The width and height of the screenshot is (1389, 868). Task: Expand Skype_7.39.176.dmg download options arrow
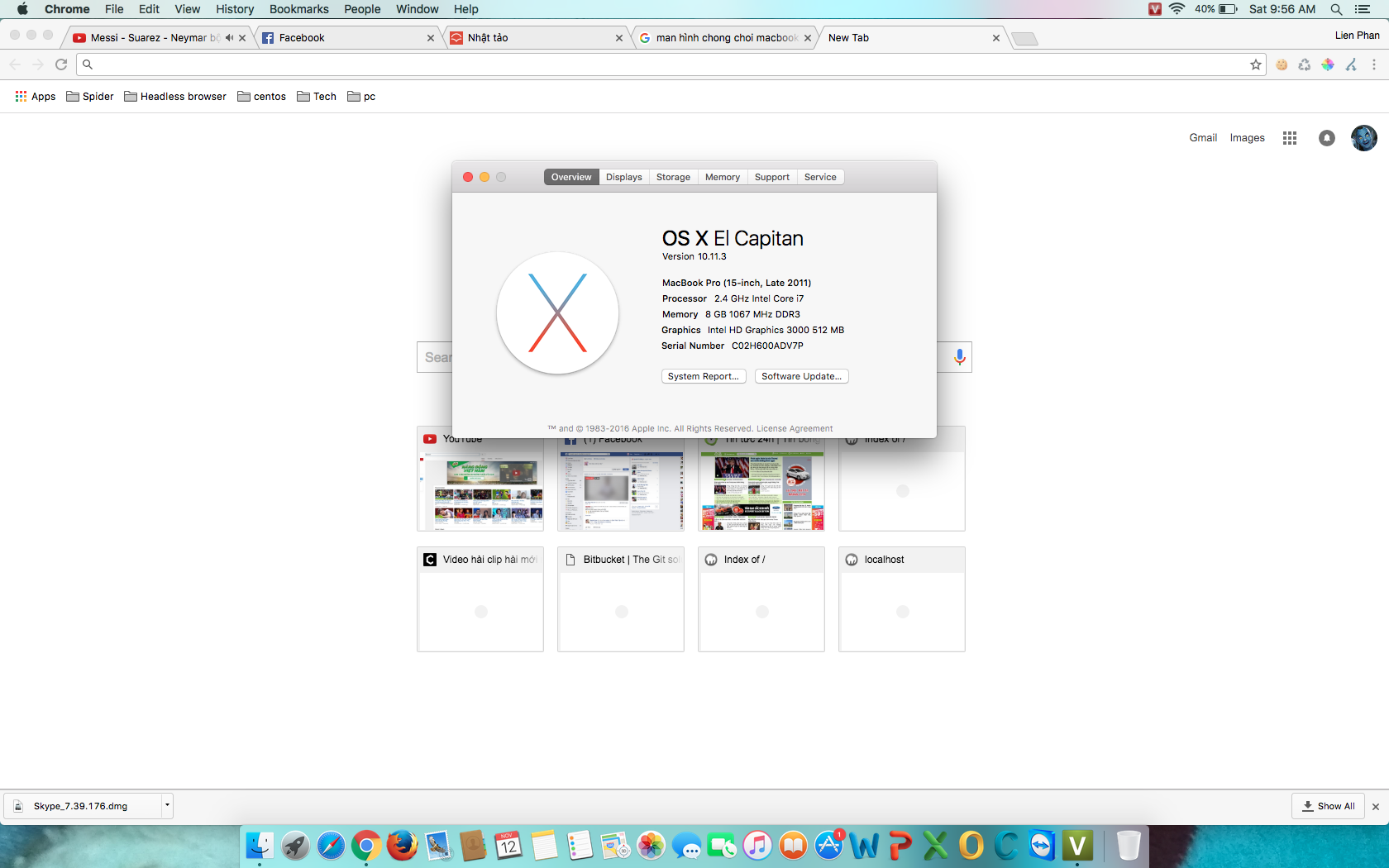click(x=166, y=805)
